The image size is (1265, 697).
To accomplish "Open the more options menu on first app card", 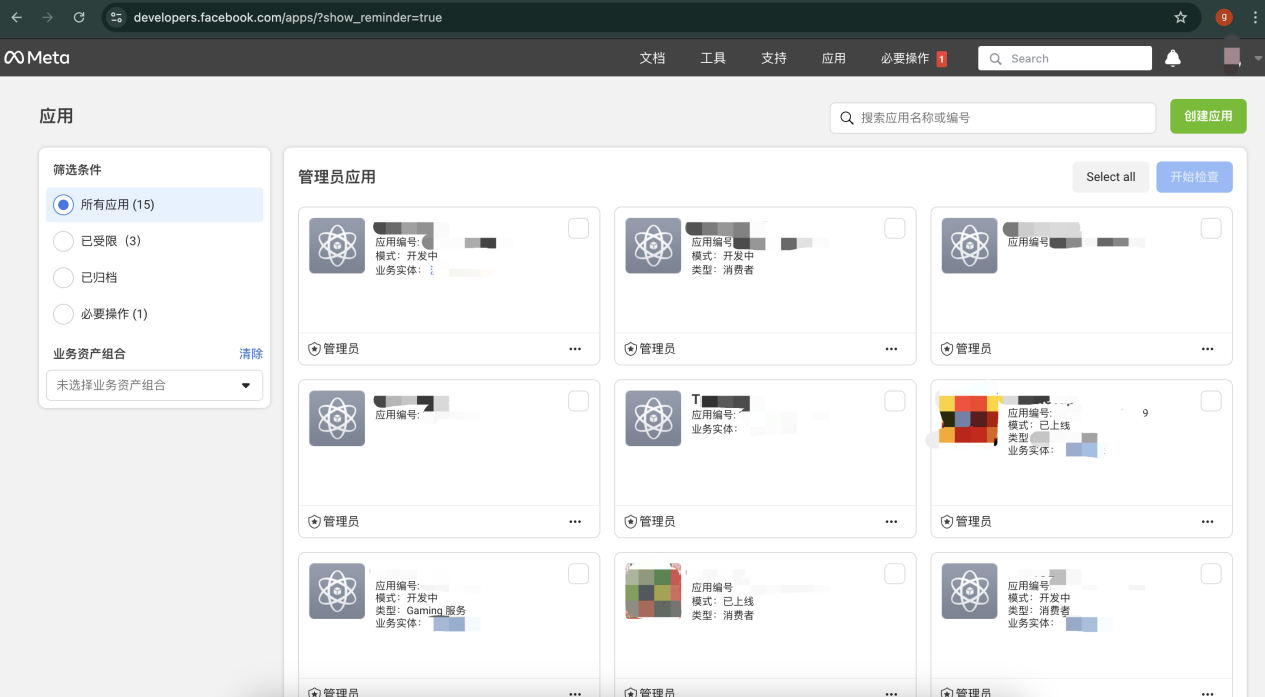I will point(575,349).
